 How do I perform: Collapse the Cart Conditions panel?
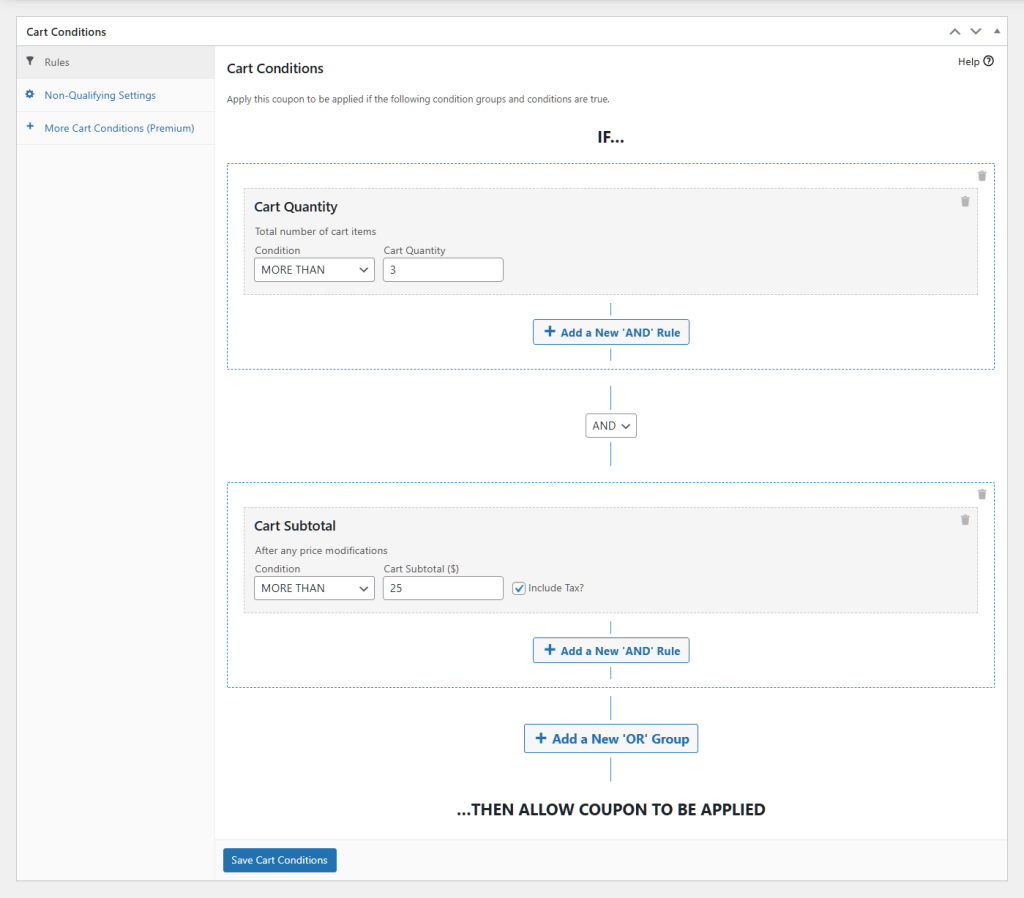click(996, 31)
